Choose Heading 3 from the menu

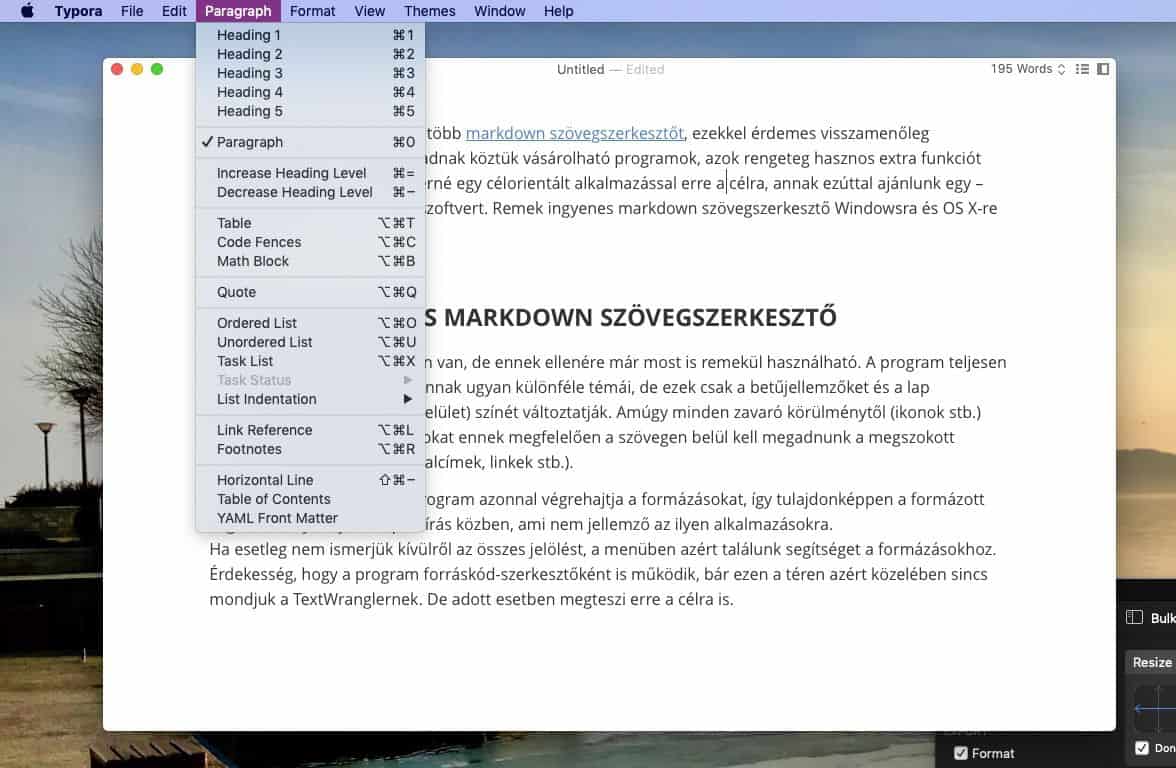tap(310, 73)
